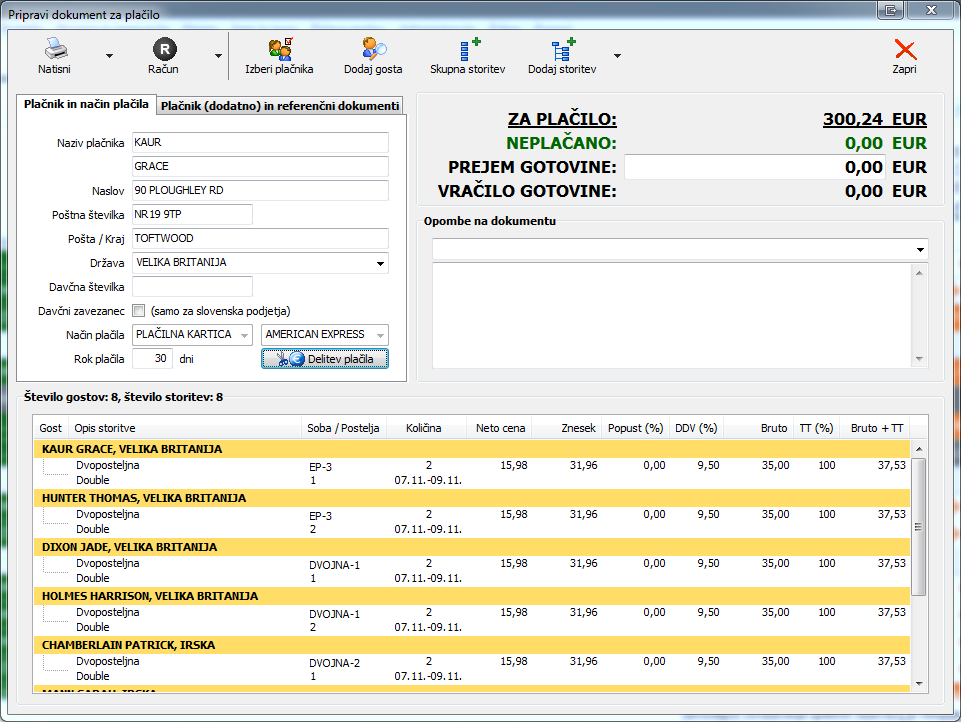Click the Skupna storitev icon
The image size is (961, 722).
tap(467, 49)
